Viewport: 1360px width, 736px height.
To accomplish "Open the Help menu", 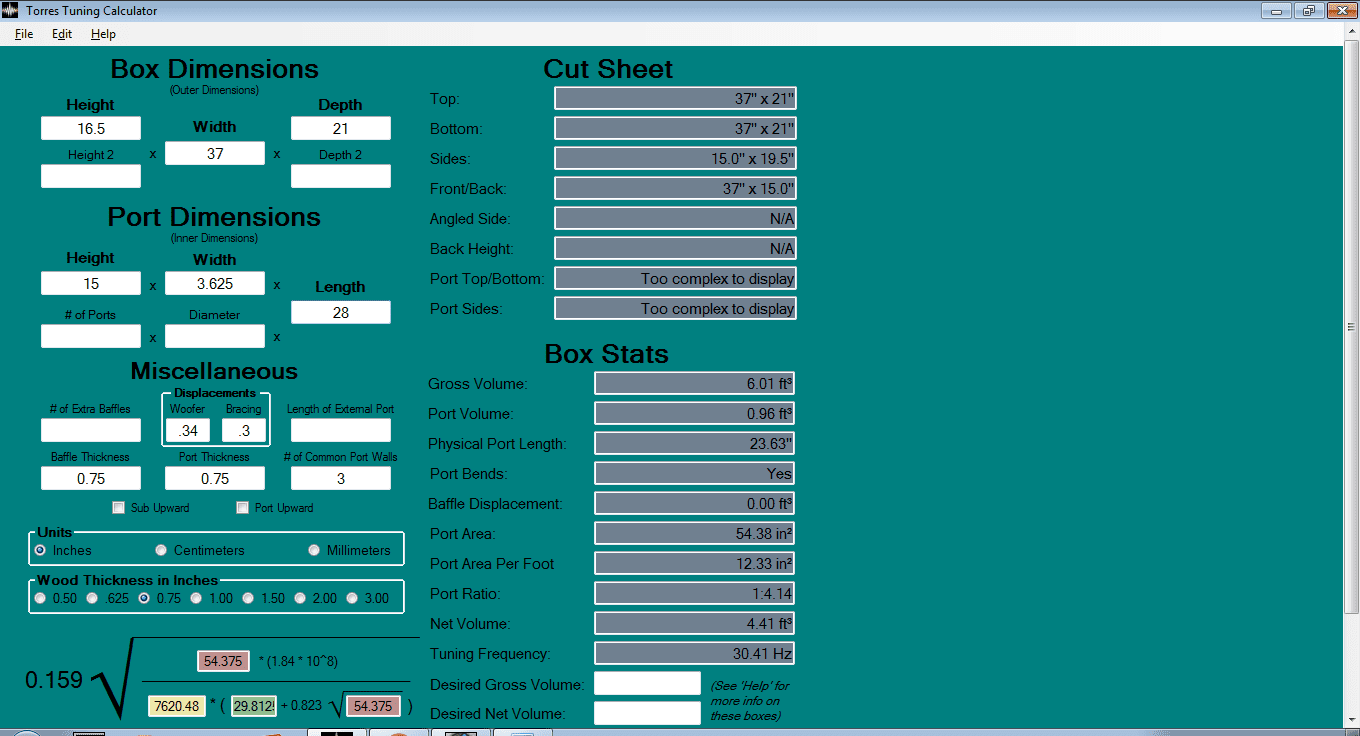I will (x=103, y=34).
